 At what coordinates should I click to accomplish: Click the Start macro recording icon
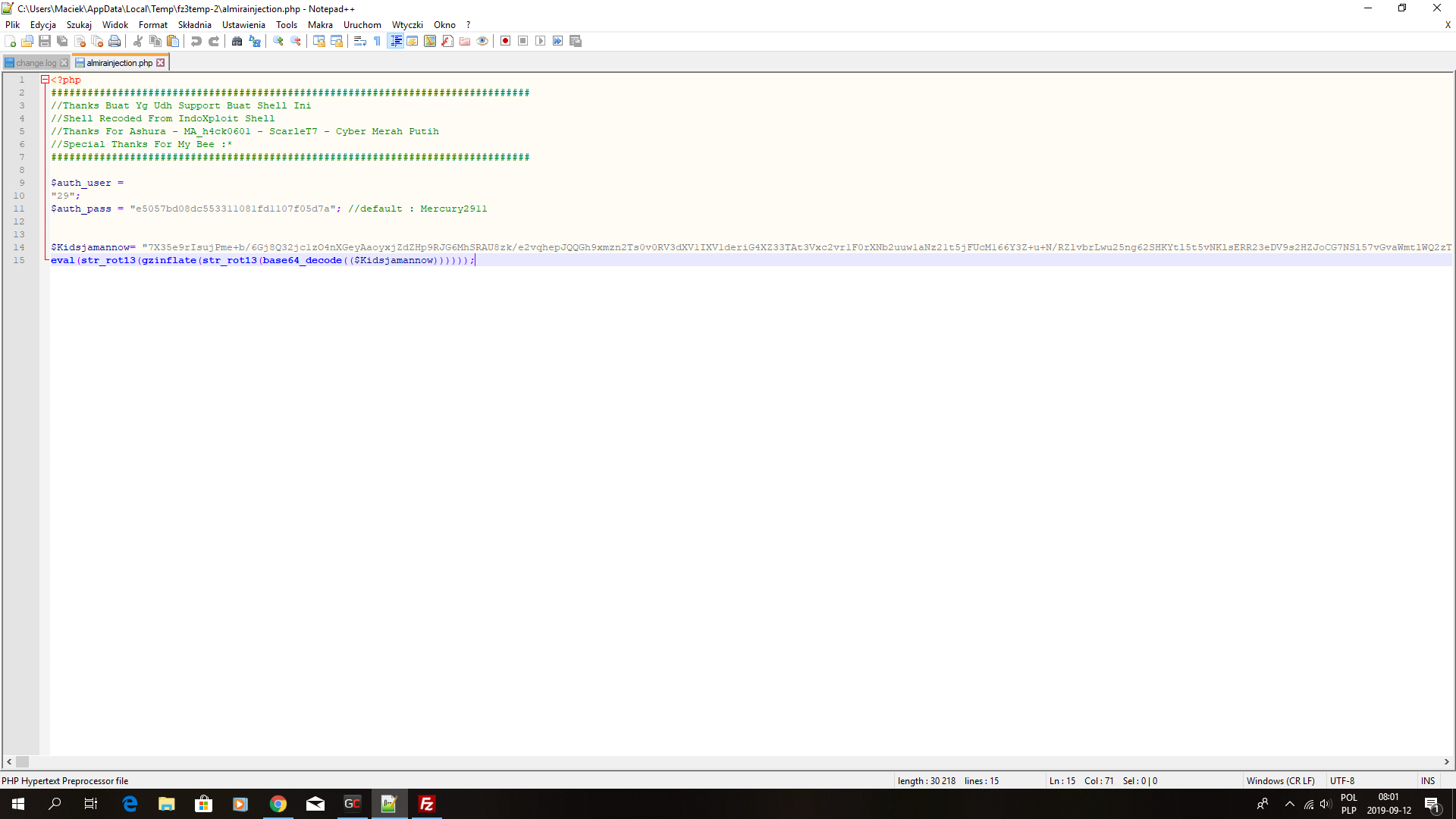pyautogui.click(x=505, y=41)
